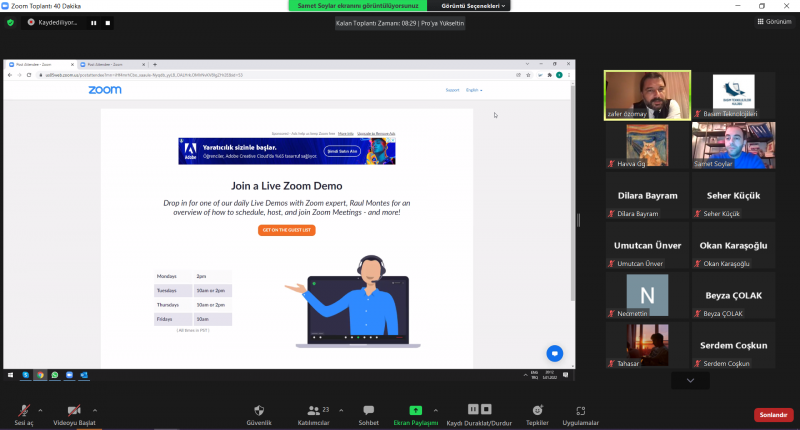Screen dimensions: 800x430
Task: Click the green encryption shield icon
Action: pos(10,22)
